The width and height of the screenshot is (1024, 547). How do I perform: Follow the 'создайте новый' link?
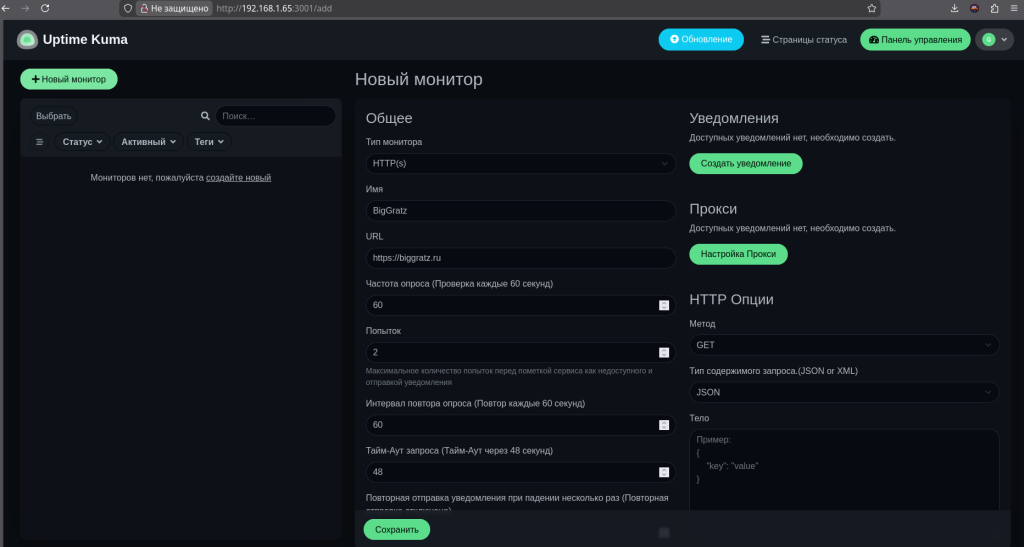pyautogui.click(x=238, y=178)
